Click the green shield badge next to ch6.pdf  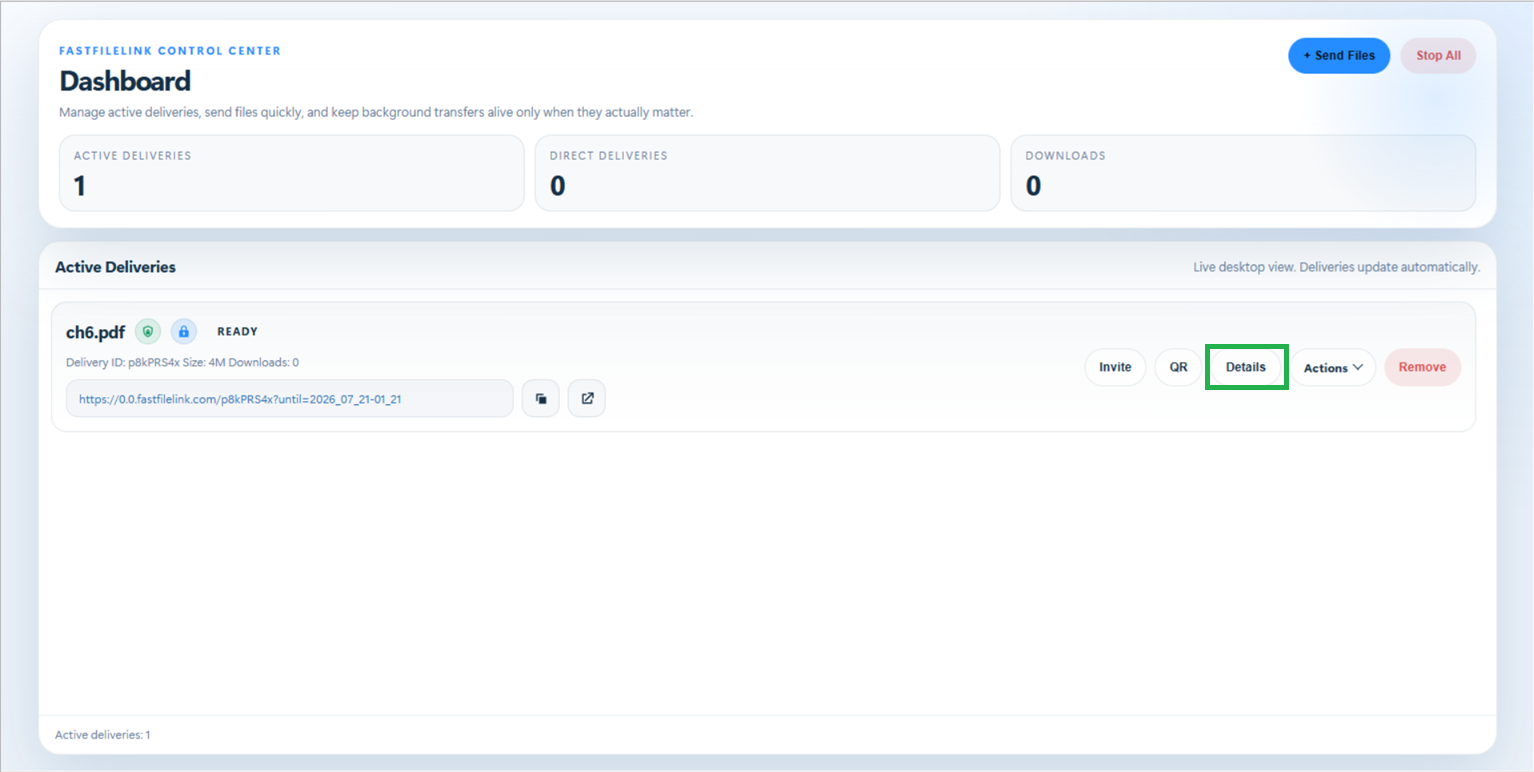click(x=148, y=331)
